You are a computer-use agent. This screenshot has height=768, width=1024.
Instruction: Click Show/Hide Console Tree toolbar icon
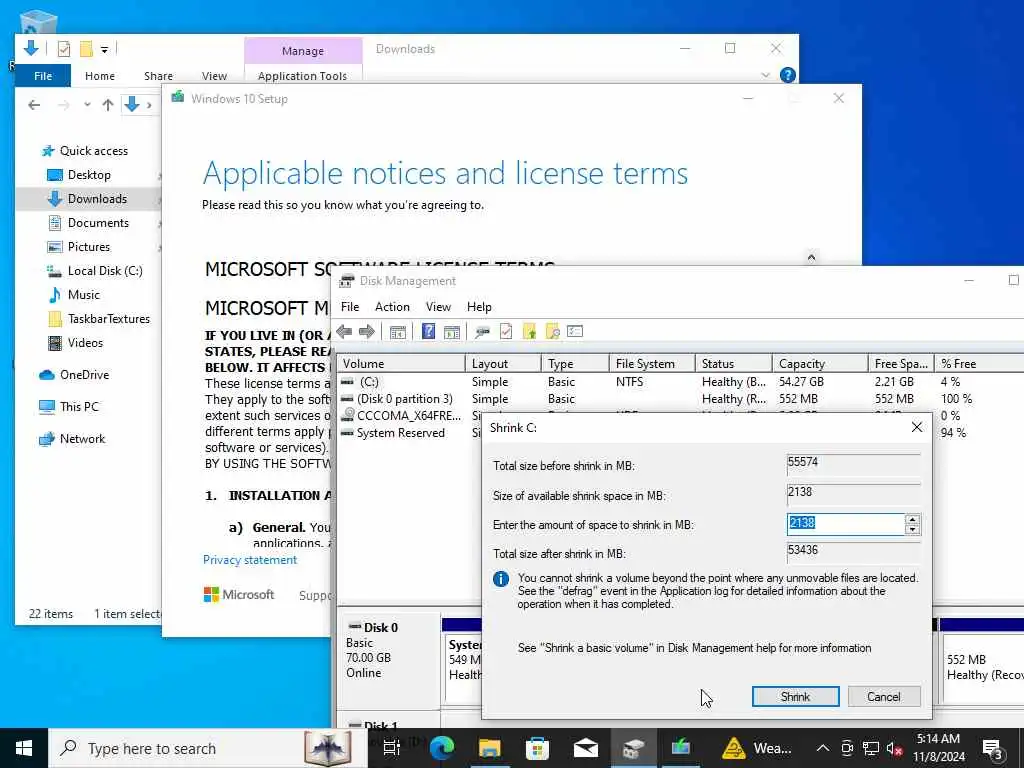coord(398,332)
